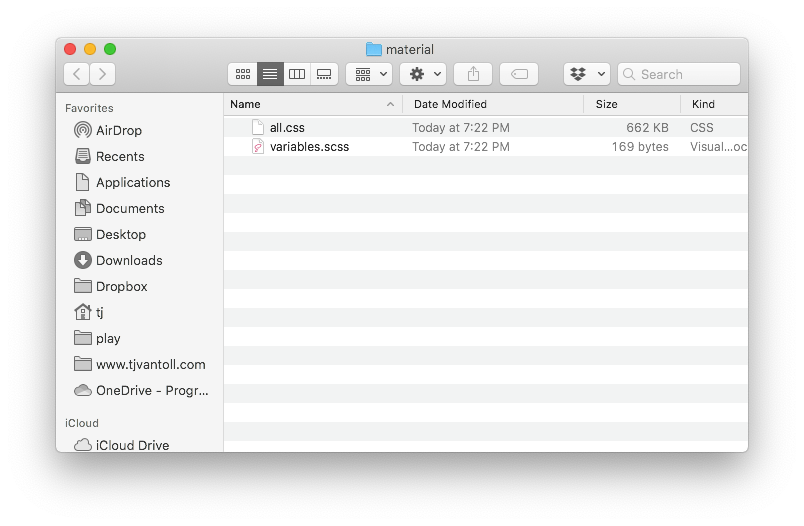Image resolution: width=804 pixels, height=526 pixels.
Task: Click variables.scss Date Modified cell
Action: (x=461, y=147)
